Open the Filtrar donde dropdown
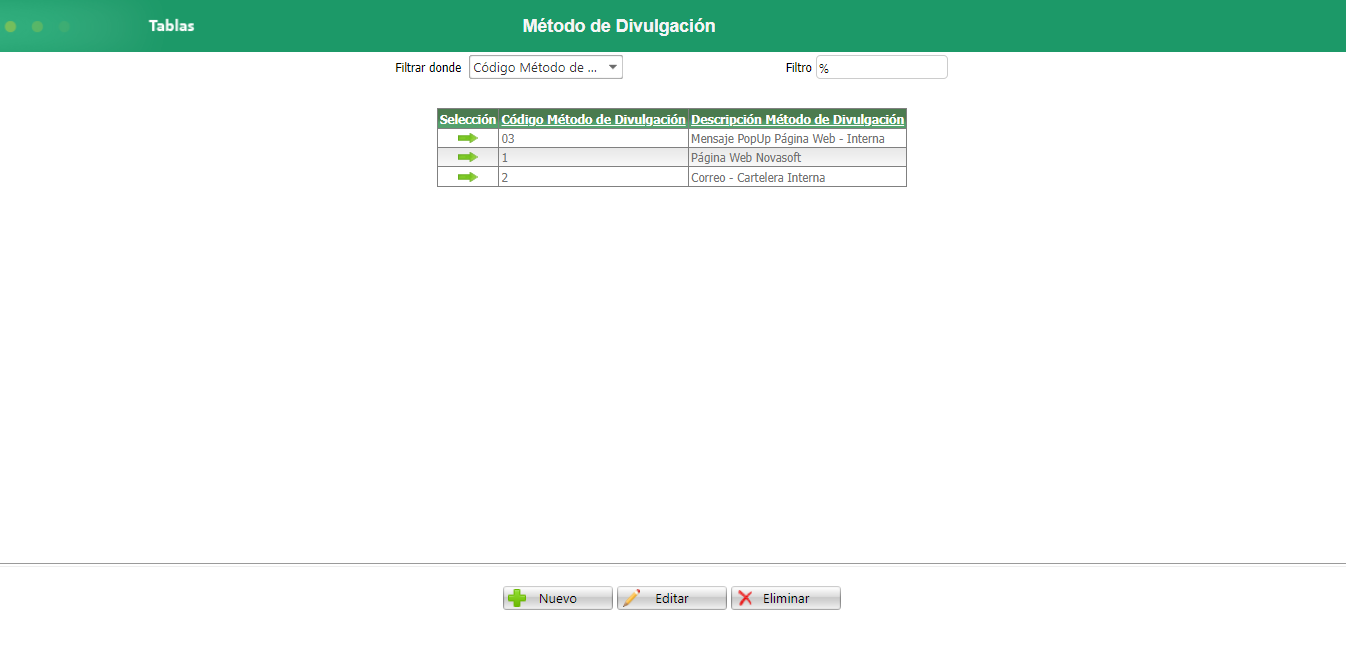 [545, 67]
